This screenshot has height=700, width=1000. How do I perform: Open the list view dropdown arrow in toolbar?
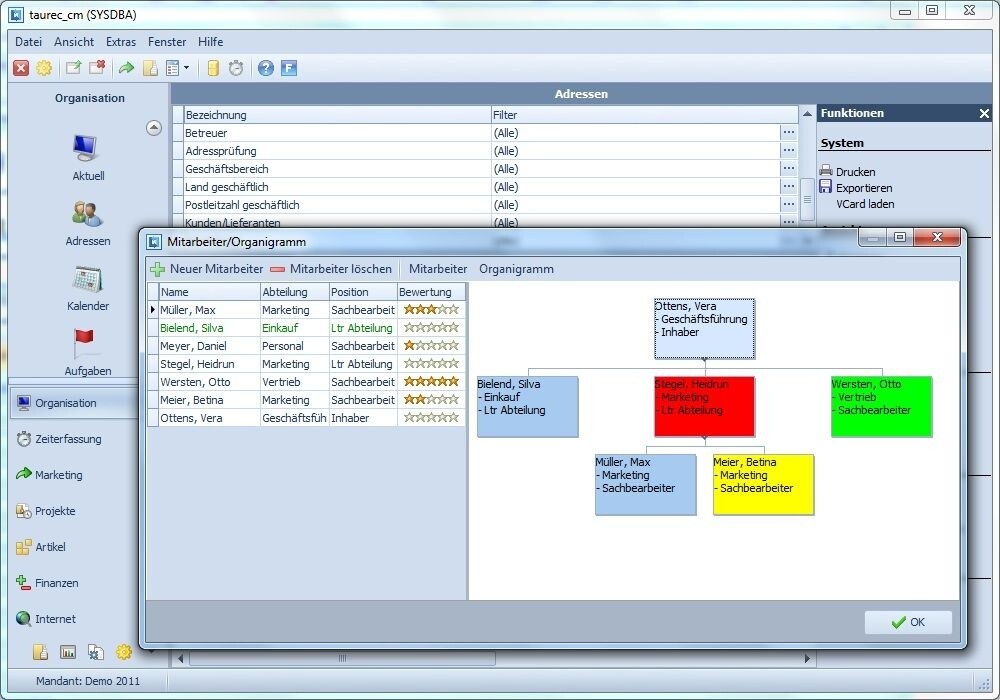(186, 68)
